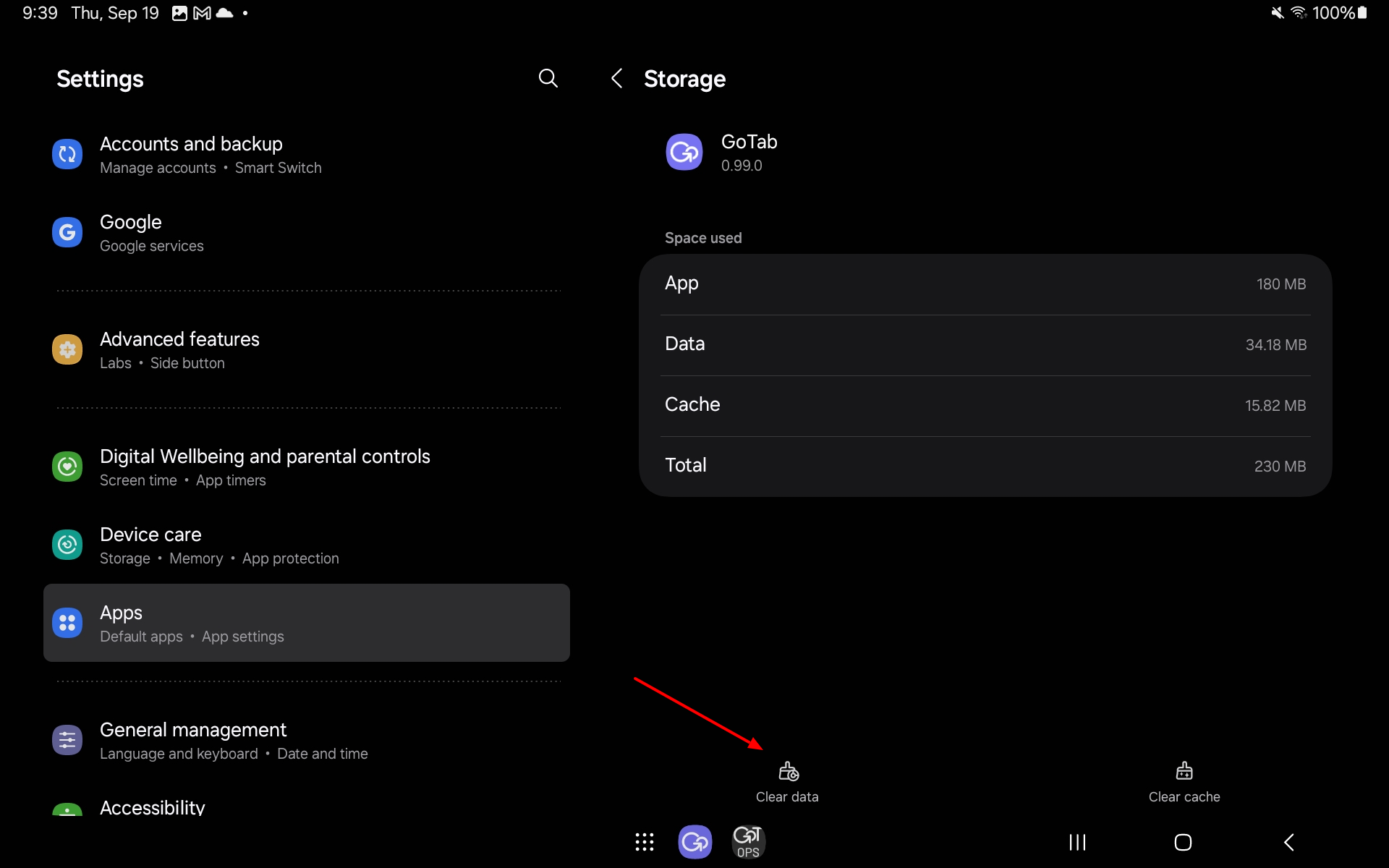
Task: Open search in Settings
Action: tap(548, 78)
